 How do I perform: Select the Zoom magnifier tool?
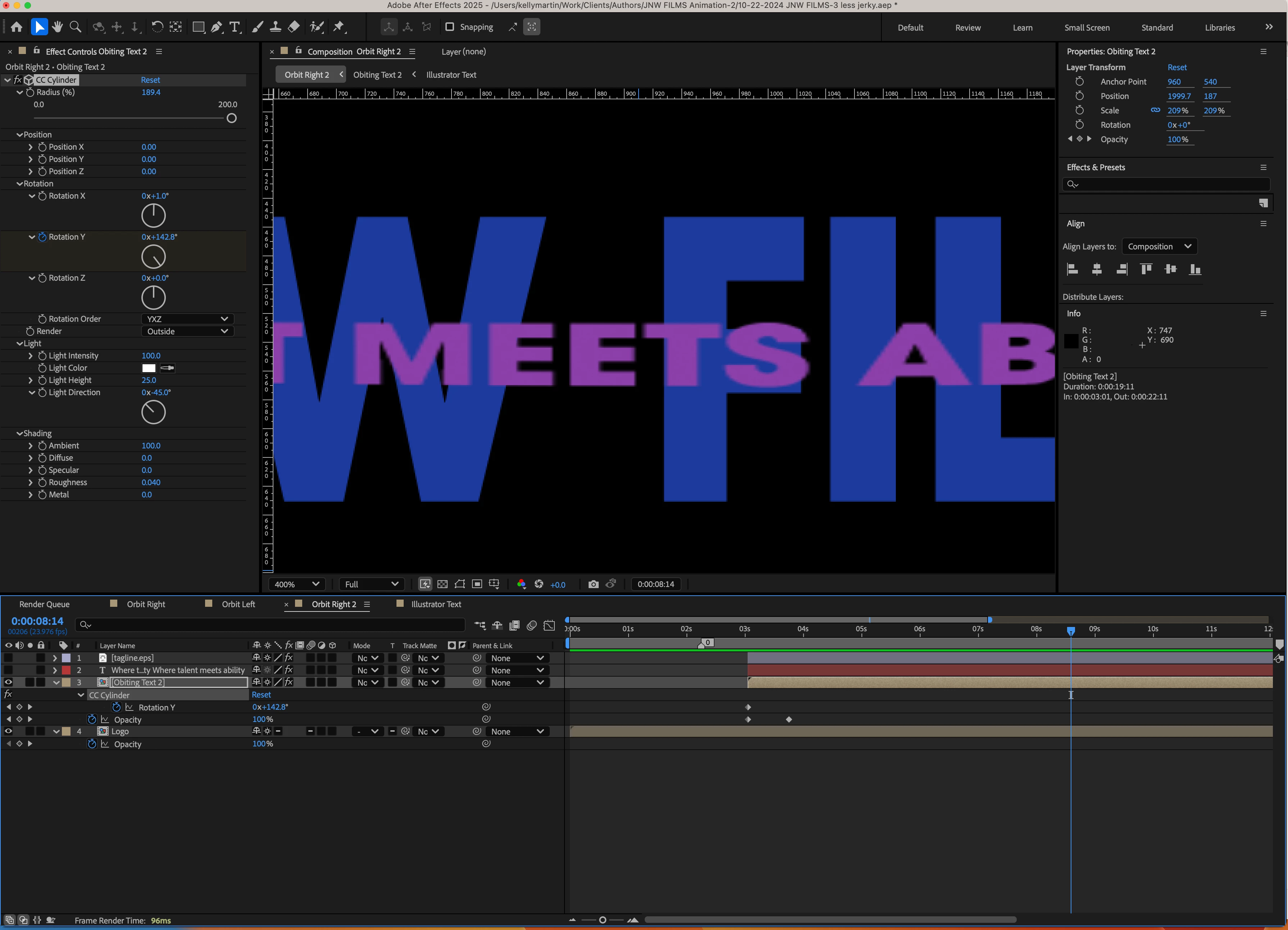pos(75,27)
